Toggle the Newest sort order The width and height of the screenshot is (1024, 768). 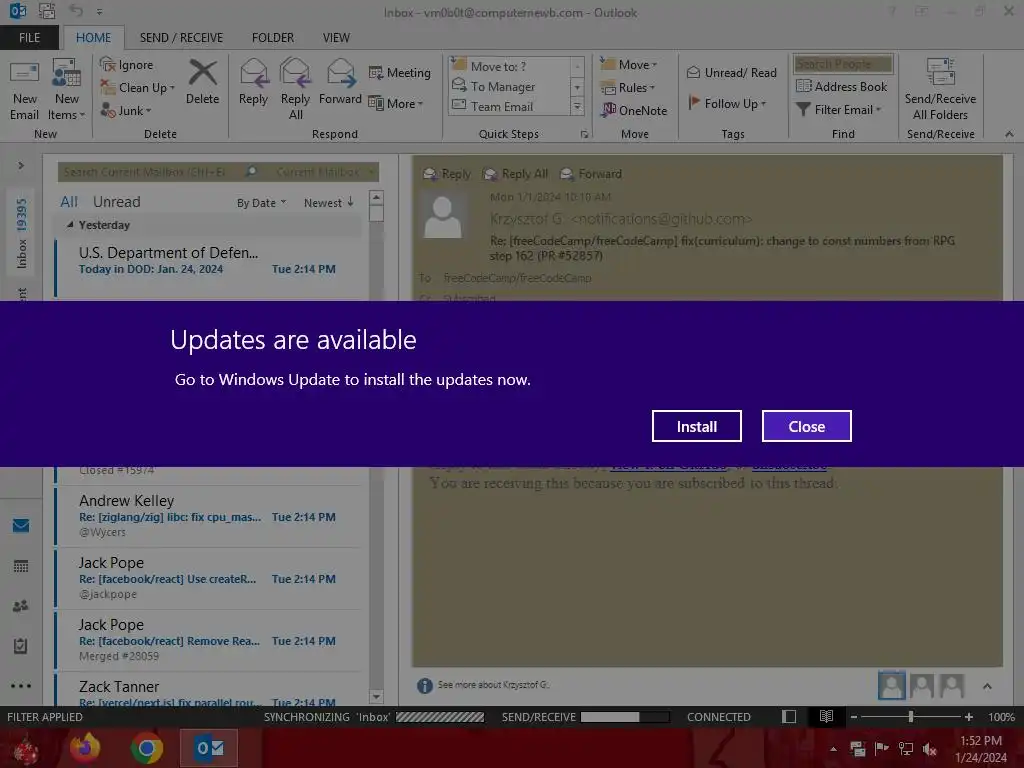[328, 203]
